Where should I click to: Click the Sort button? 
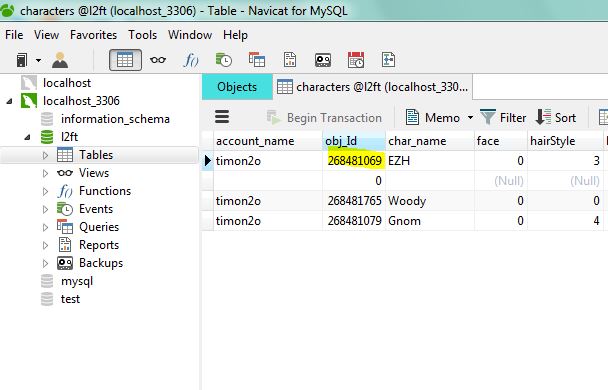pyautogui.click(x=555, y=117)
